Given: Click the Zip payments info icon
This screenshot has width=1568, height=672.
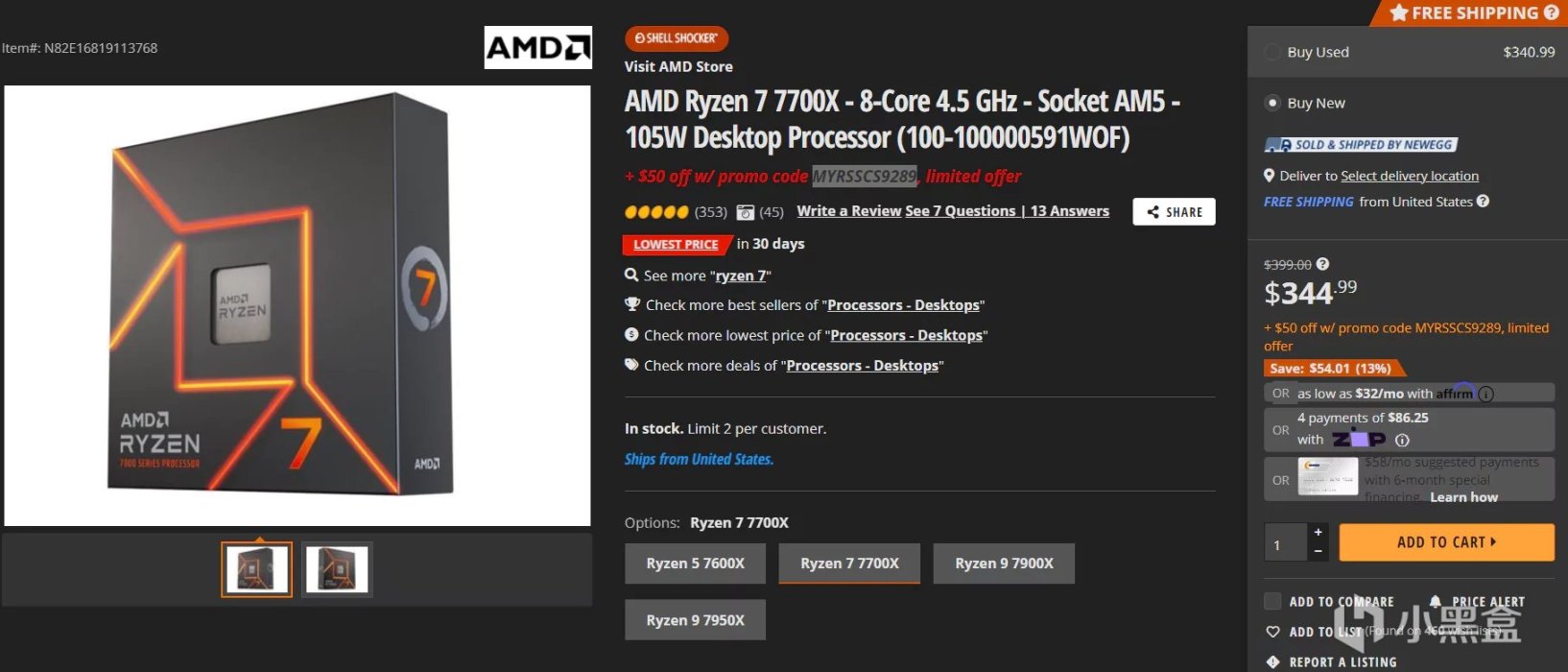Looking at the screenshot, I should [x=1402, y=440].
